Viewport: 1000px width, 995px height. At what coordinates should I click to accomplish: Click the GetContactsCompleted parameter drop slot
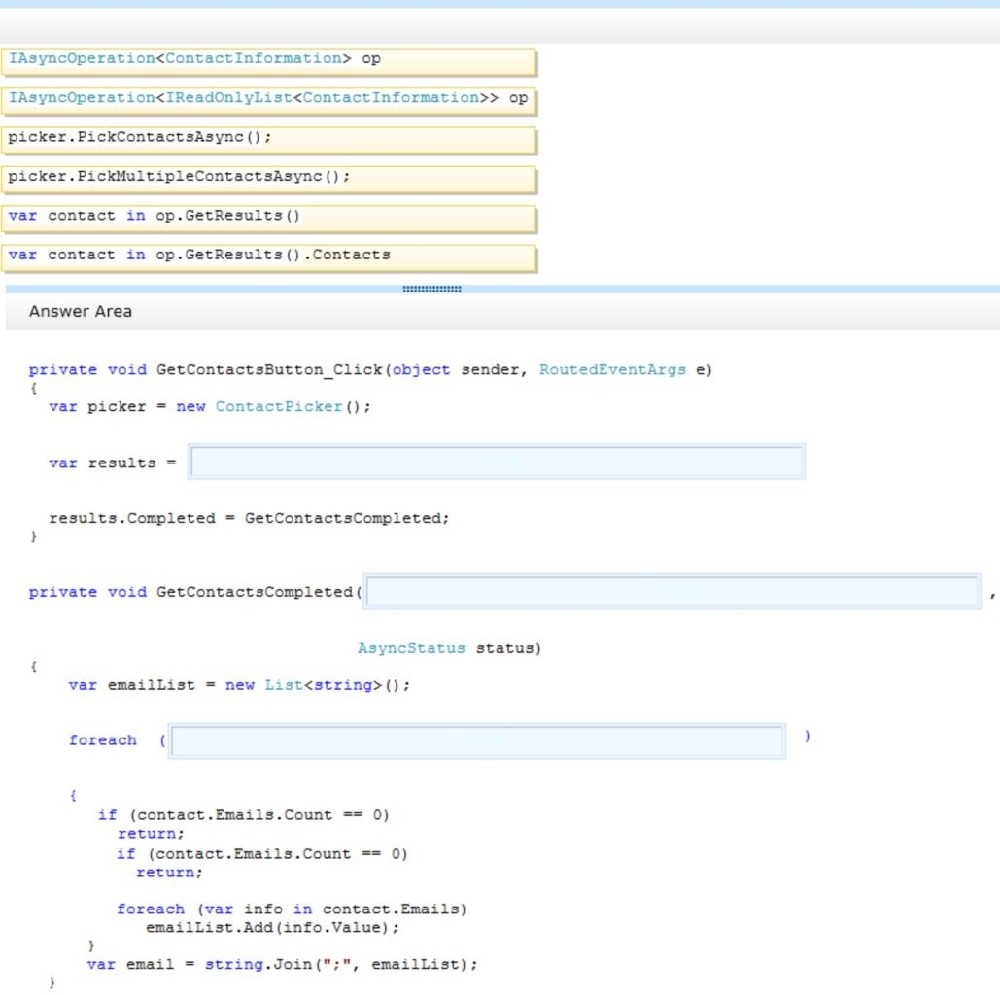672,591
